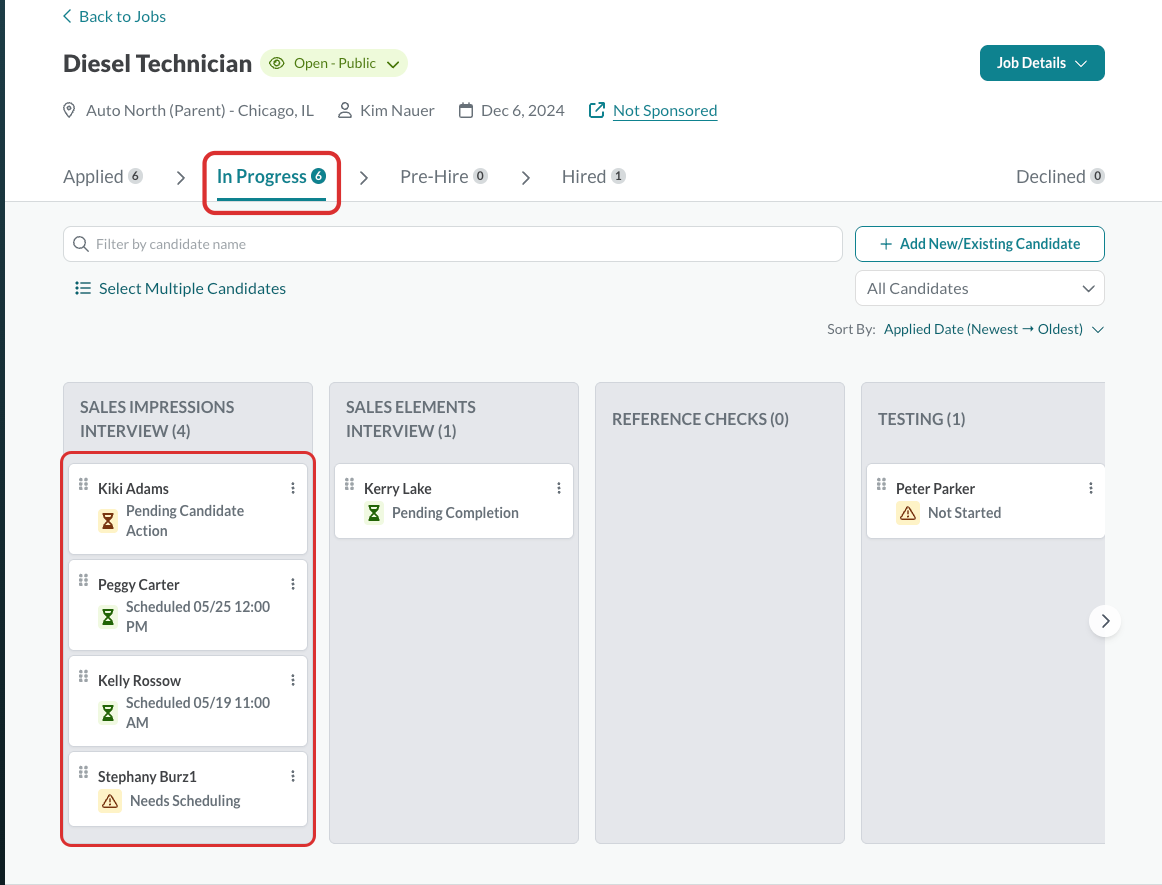Open the All Candidates dropdown
The height and width of the screenshot is (885, 1162).
pyautogui.click(x=979, y=288)
